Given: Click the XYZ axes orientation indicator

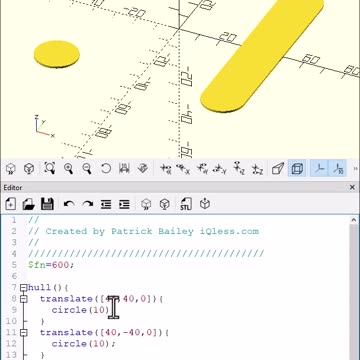Looking at the screenshot, I should (44, 126).
